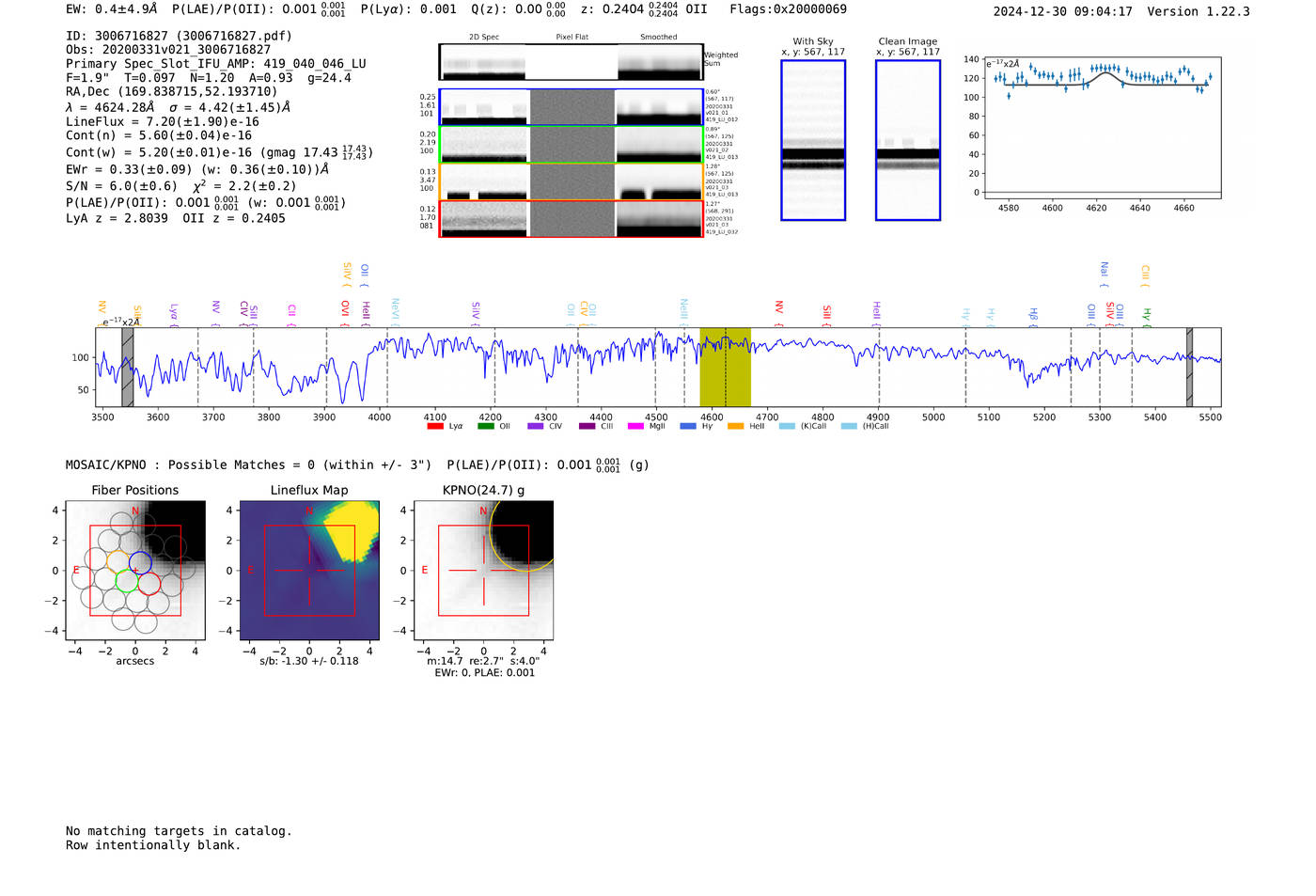
Task: Click the yellow highlighted band in the spectrum
Action: (x=725, y=367)
